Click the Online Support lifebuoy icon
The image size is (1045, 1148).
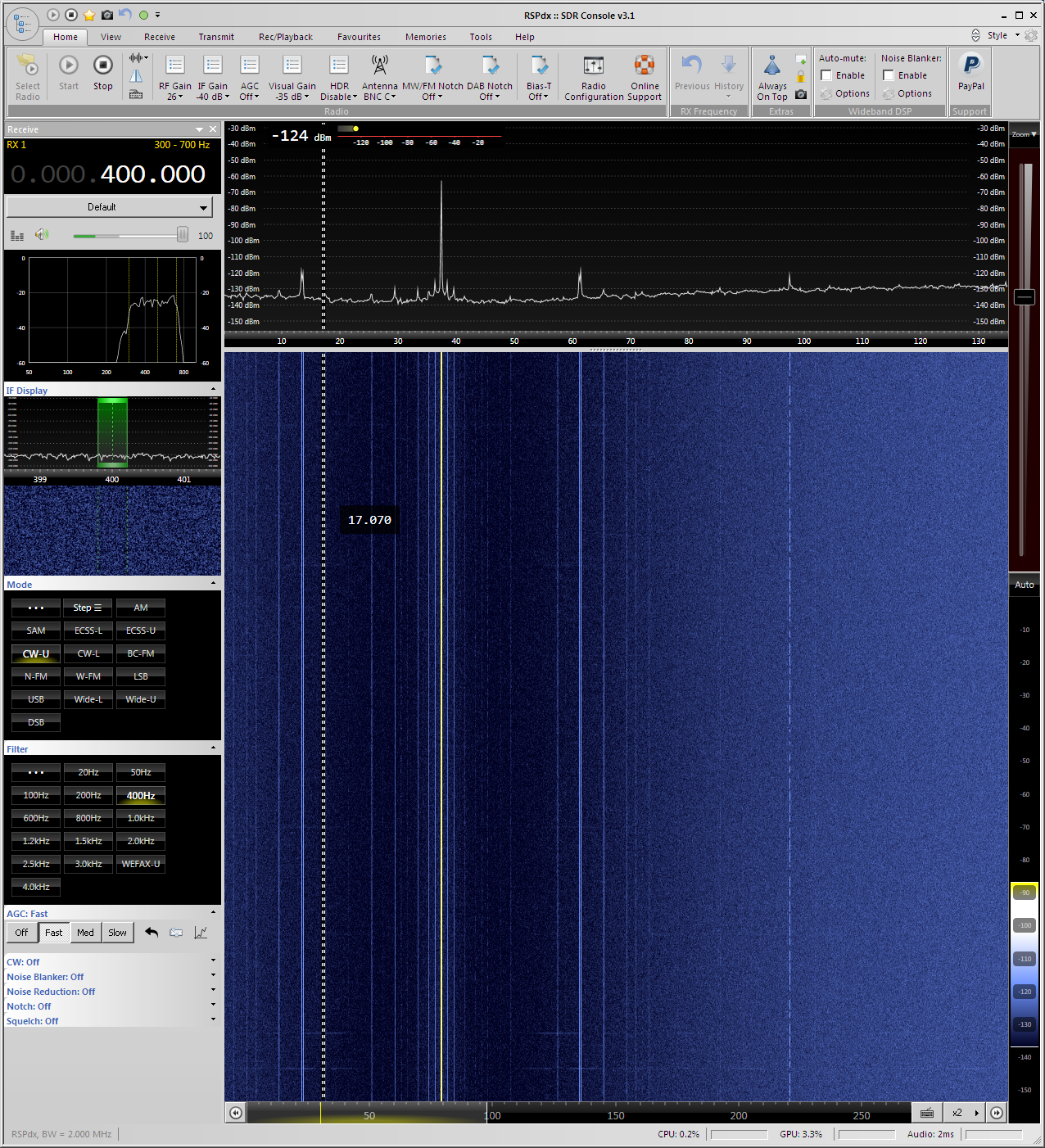pyautogui.click(x=645, y=66)
